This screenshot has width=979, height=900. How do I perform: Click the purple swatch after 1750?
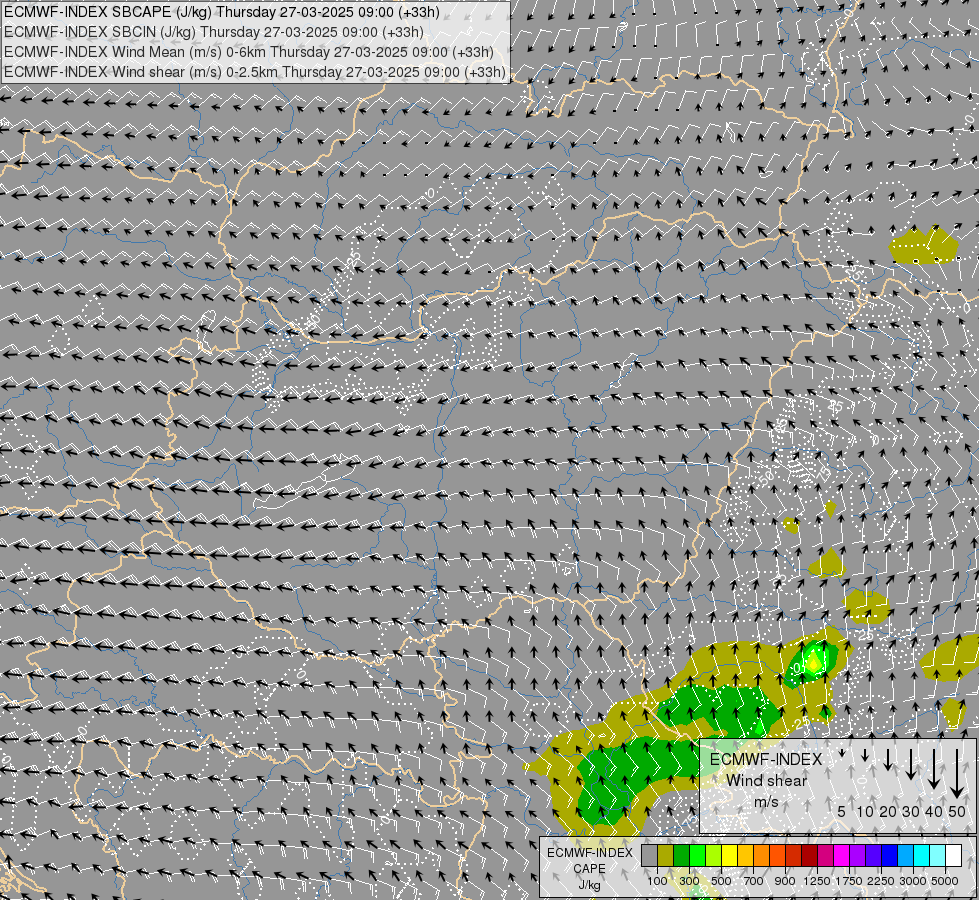point(858,856)
